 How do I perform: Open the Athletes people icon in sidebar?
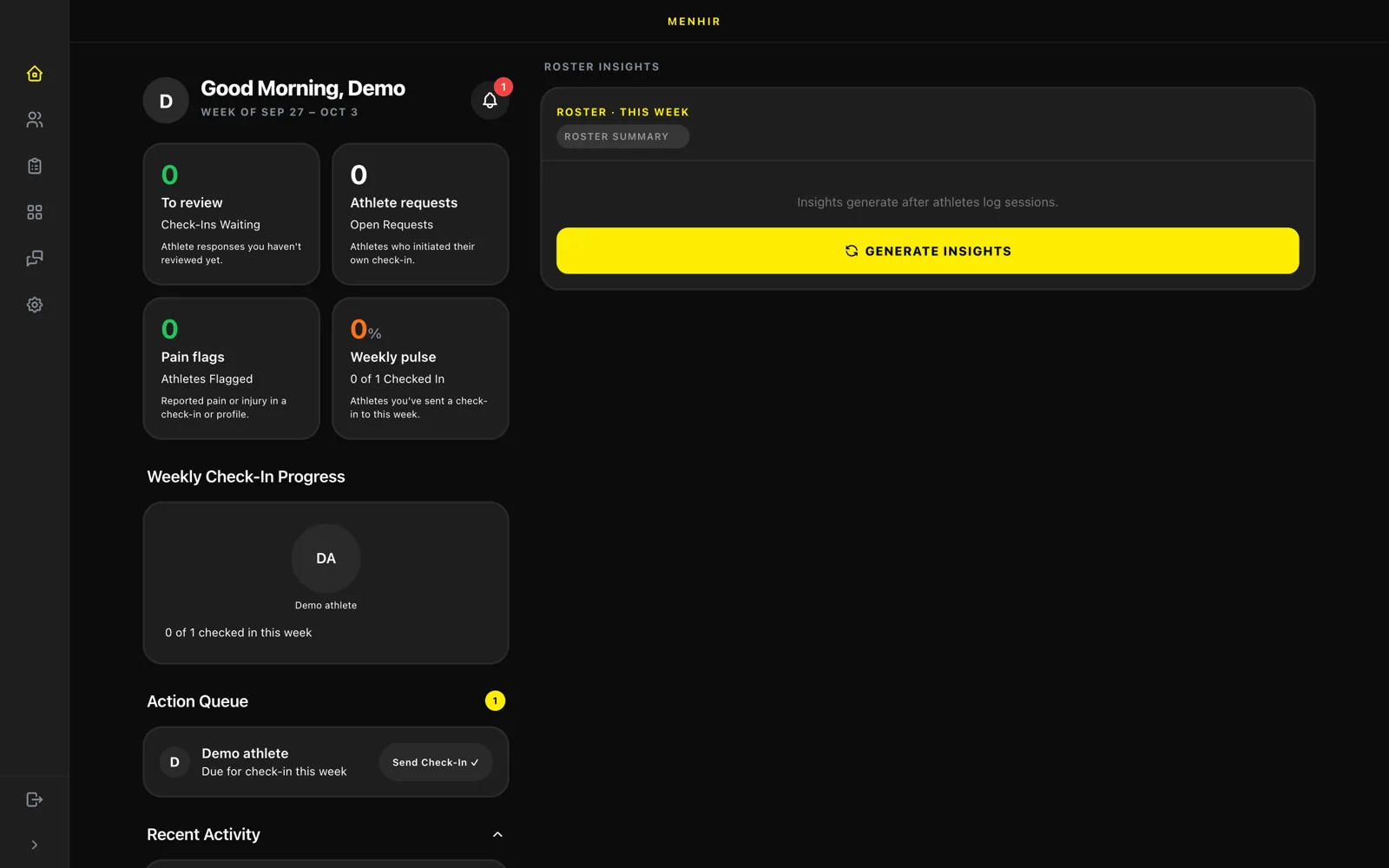coord(35,120)
